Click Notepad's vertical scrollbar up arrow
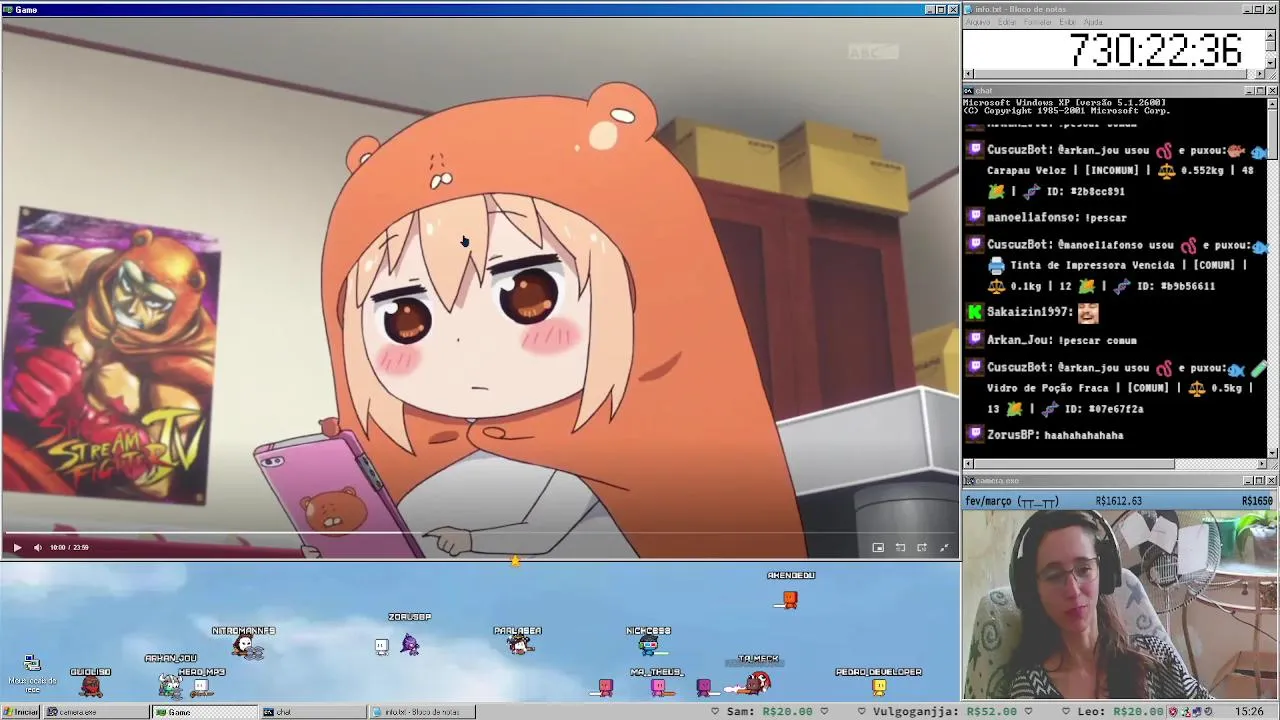Image resolution: width=1280 pixels, height=720 pixels. (x=1272, y=34)
